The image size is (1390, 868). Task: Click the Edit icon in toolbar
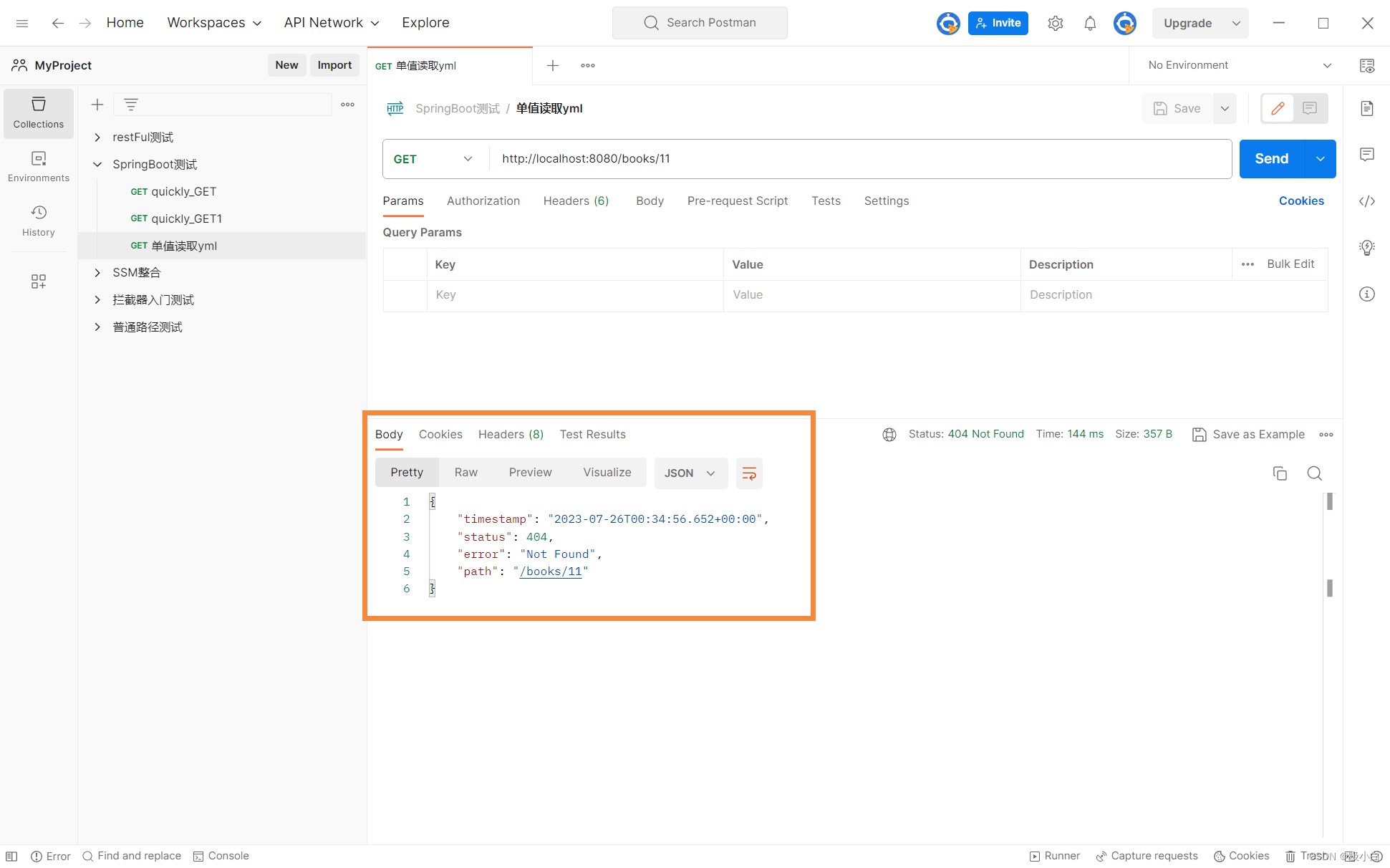1279,108
